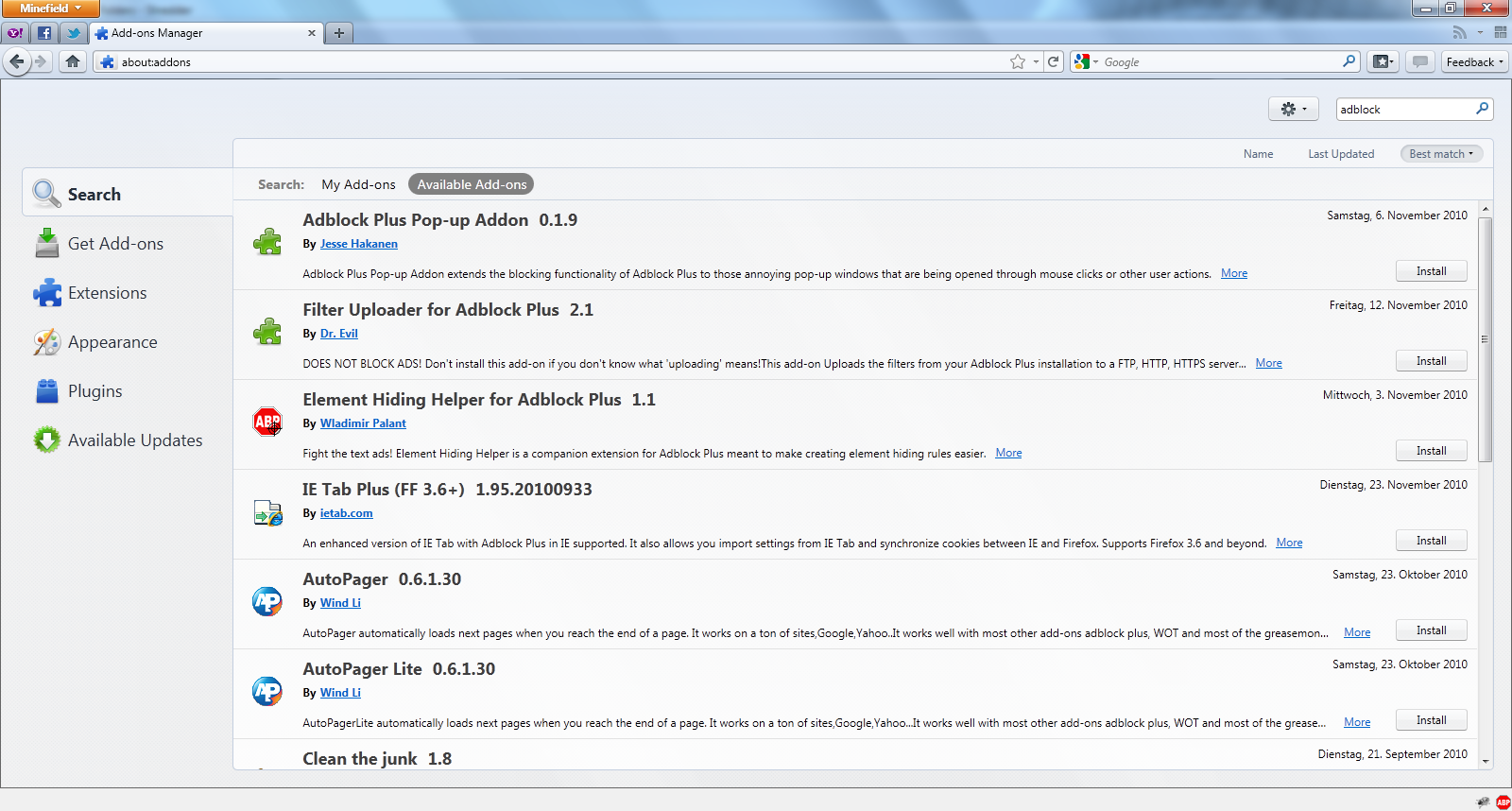The height and width of the screenshot is (811, 1512).
Task: Open the Extensions category in the sidebar
Action: [x=107, y=293]
